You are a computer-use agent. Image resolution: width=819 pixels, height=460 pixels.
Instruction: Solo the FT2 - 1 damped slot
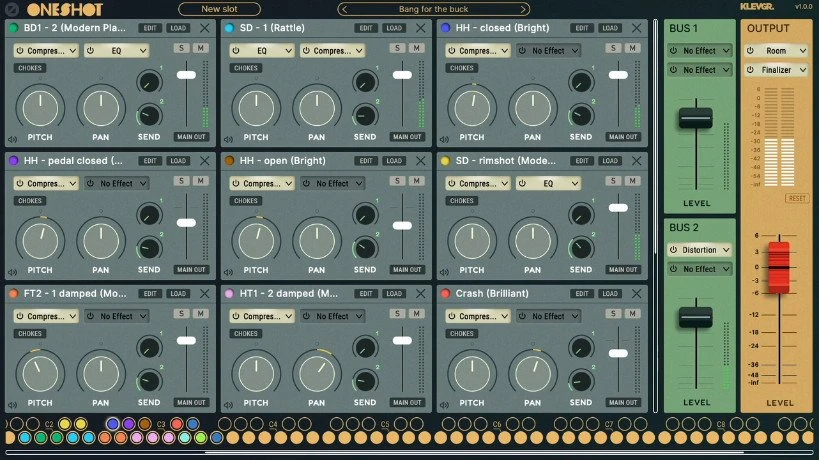point(181,313)
